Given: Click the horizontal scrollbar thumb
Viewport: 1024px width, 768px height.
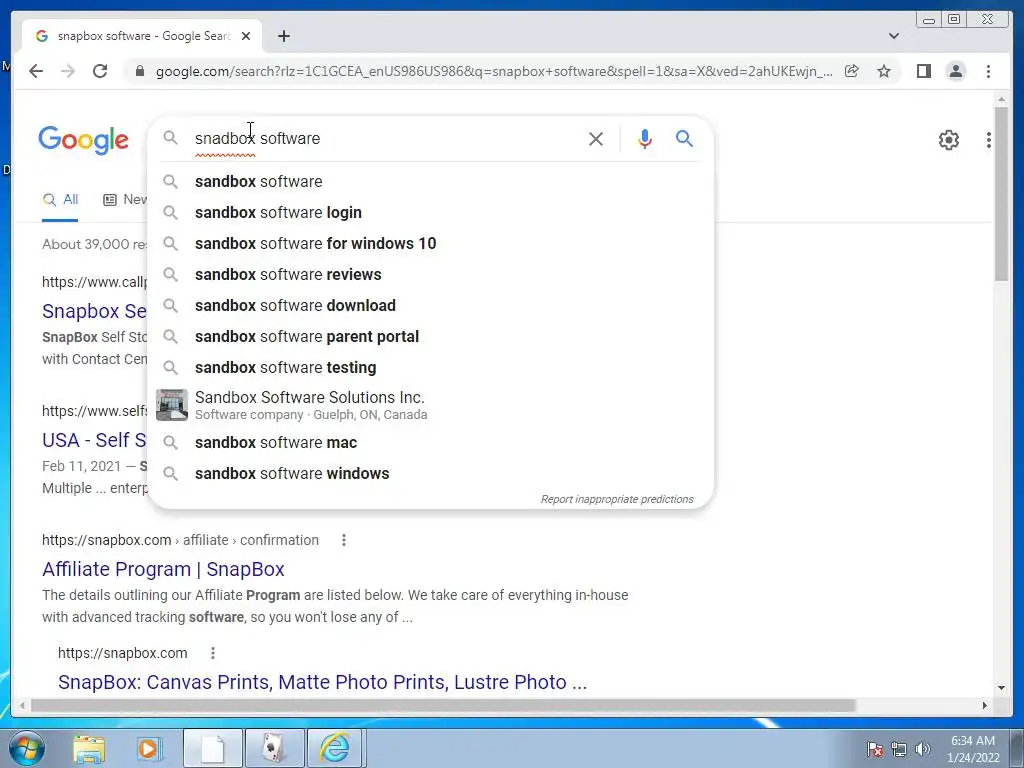Looking at the screenshot, I should [x=443, y=705].
